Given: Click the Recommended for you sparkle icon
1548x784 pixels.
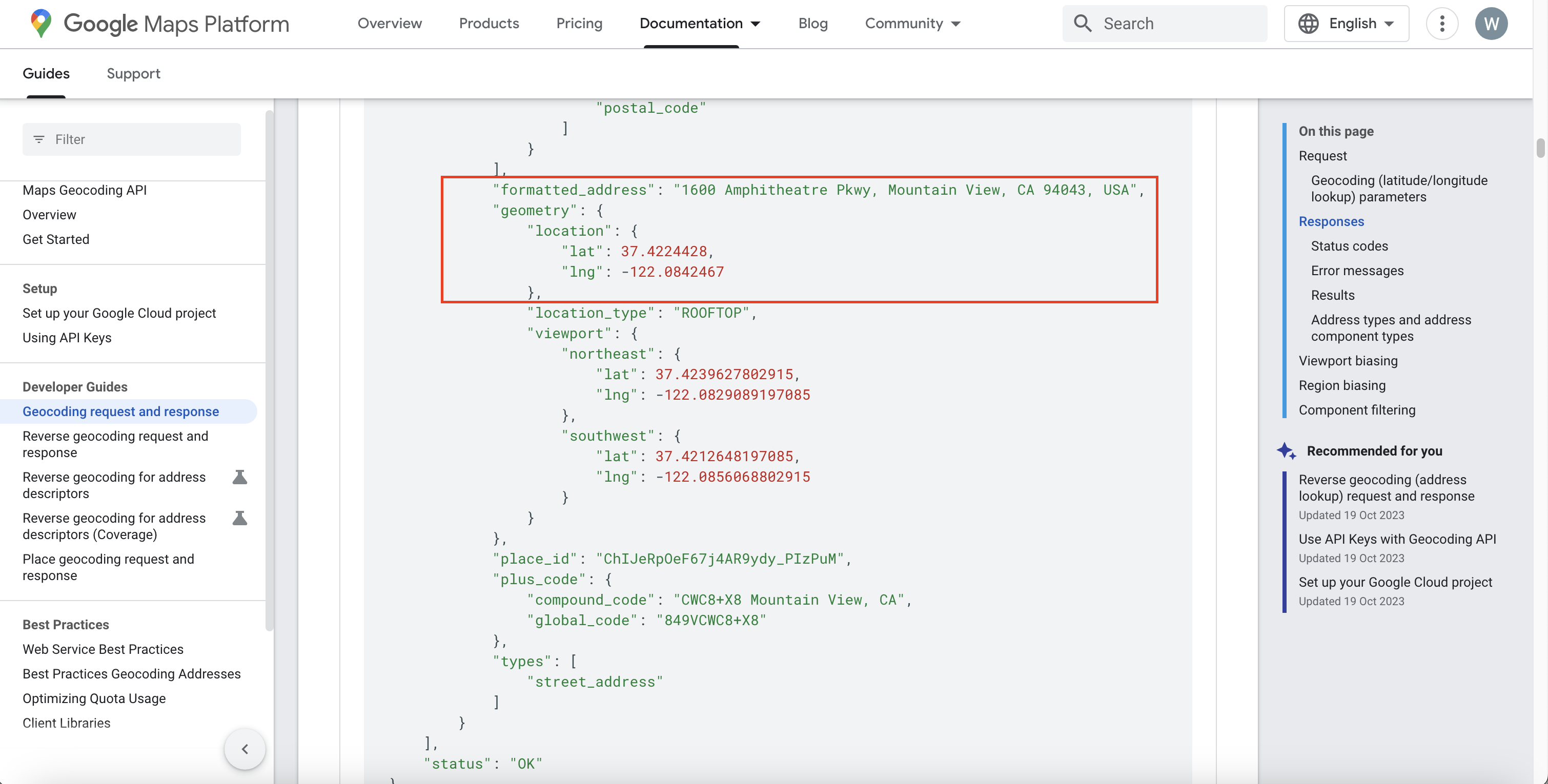Looking at the screenshot, I should coord(1286,450).
